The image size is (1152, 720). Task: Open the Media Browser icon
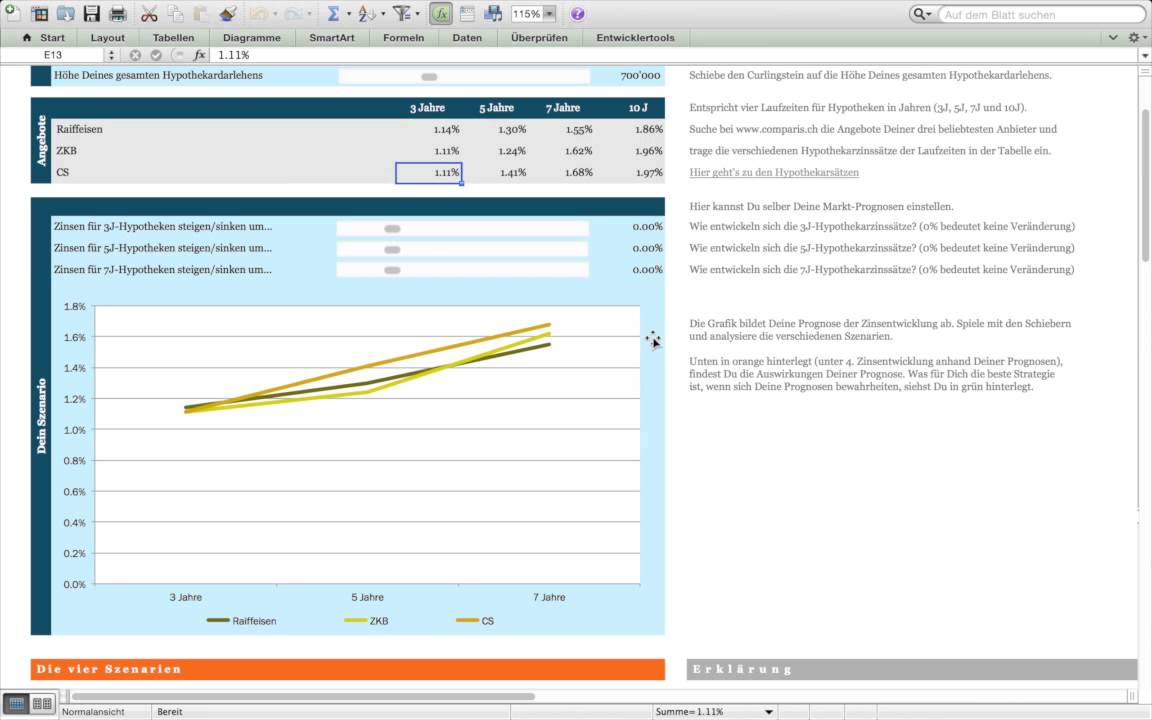(x=493, y=13)
